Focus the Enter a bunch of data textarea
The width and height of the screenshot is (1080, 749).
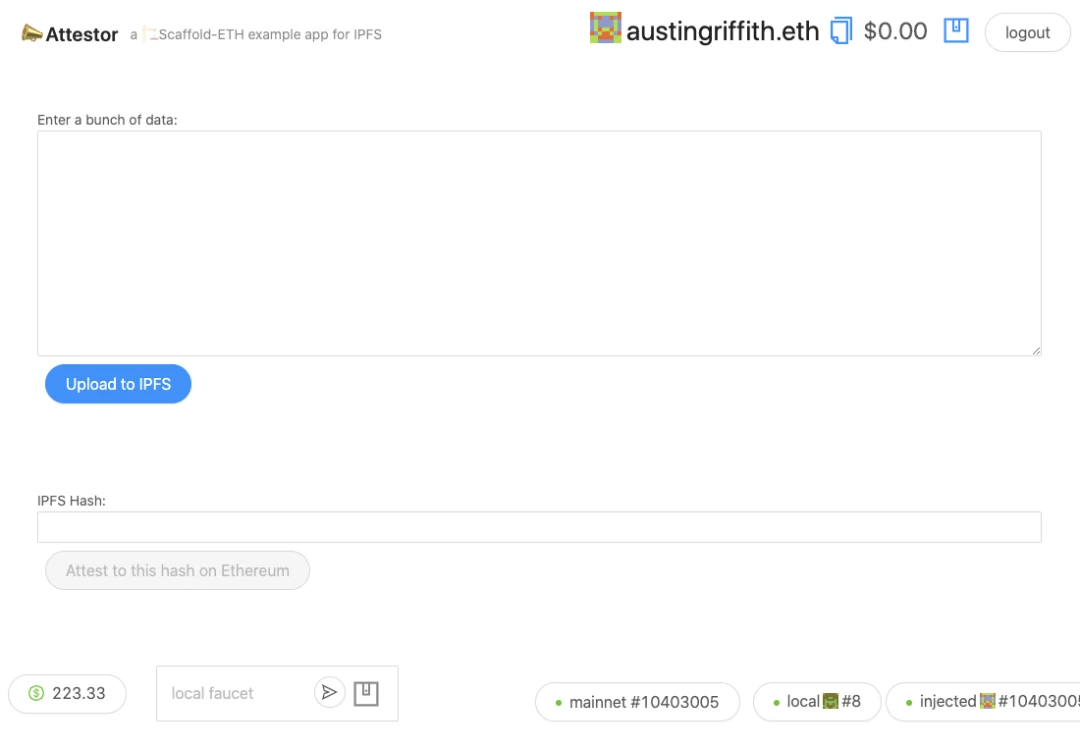point(539,243)
